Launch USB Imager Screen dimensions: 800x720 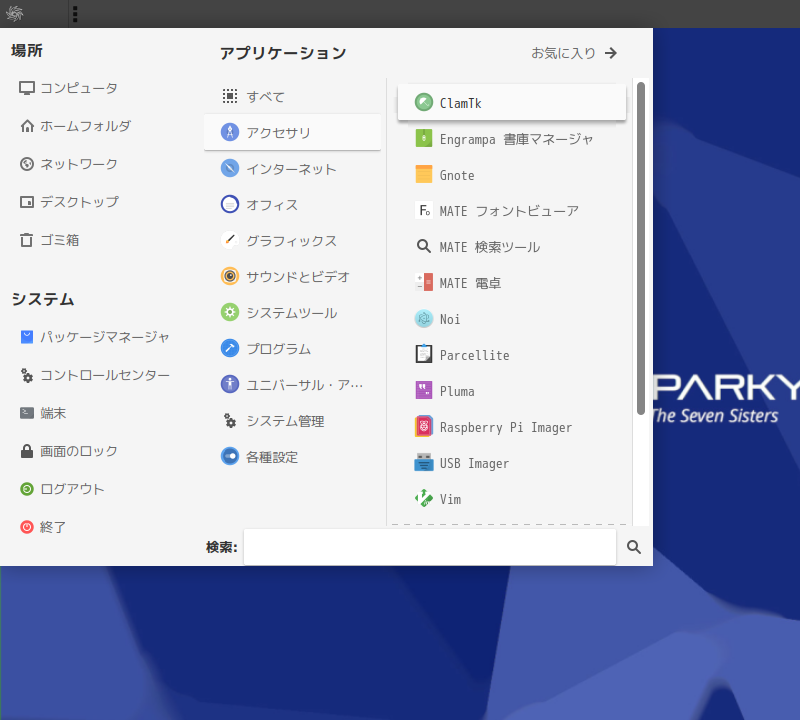(512, 463)
